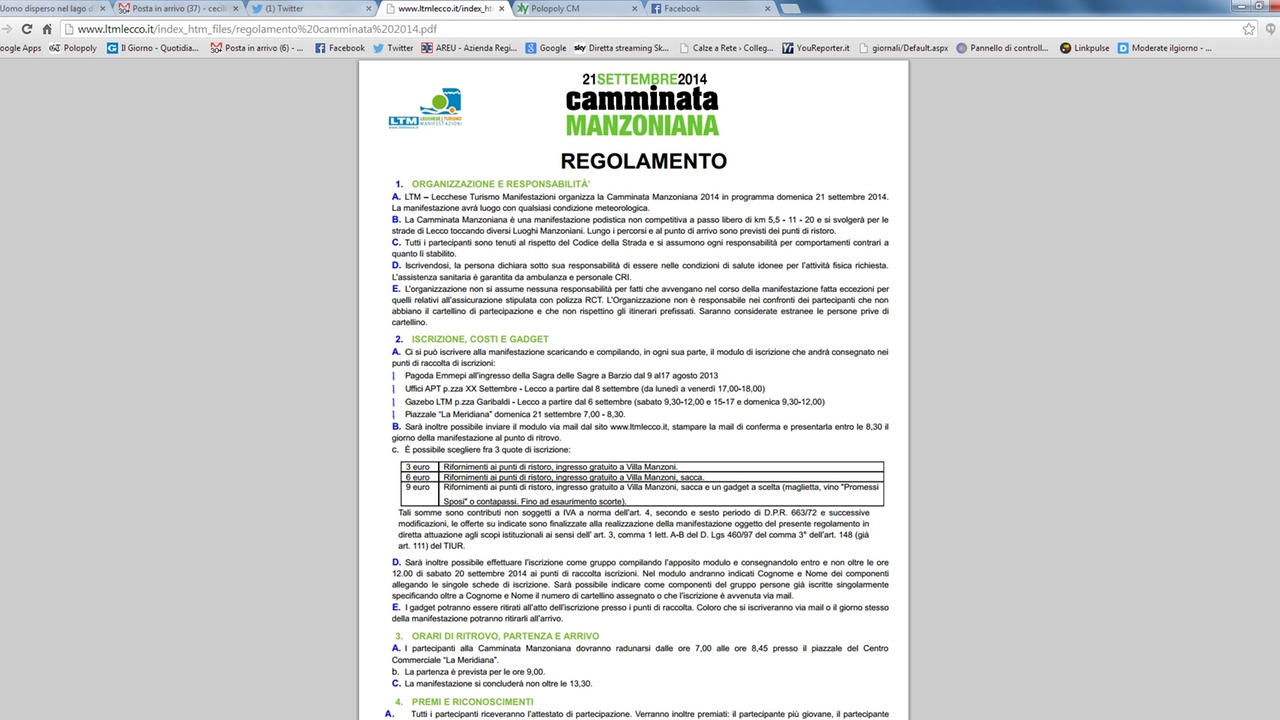Open the sky Diretta streaming bookmark

[621, 48]
